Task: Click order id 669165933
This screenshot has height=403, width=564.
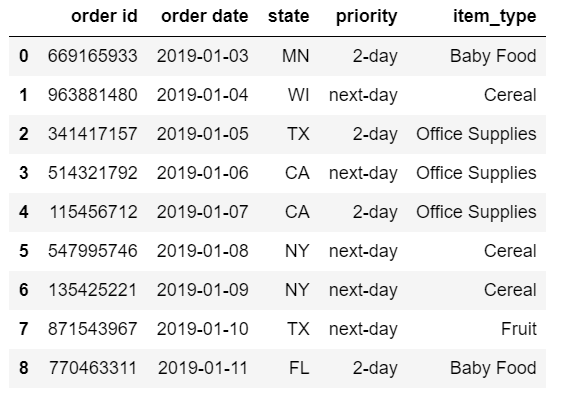Action: [x=93, y=56]
